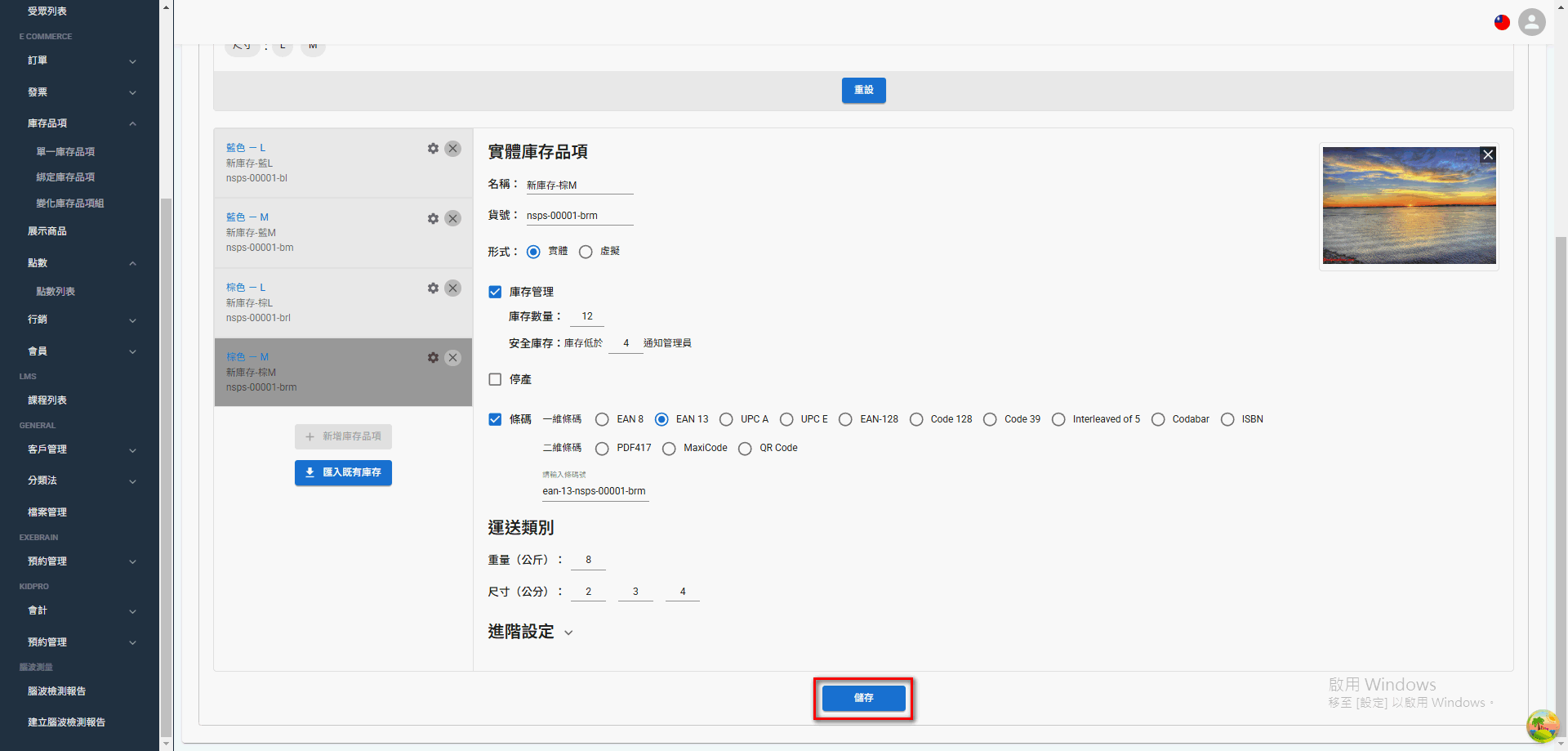1568x751 pixels.
Task: Remove the 棕色 – L variant
Action: click(x=452, y=288)
